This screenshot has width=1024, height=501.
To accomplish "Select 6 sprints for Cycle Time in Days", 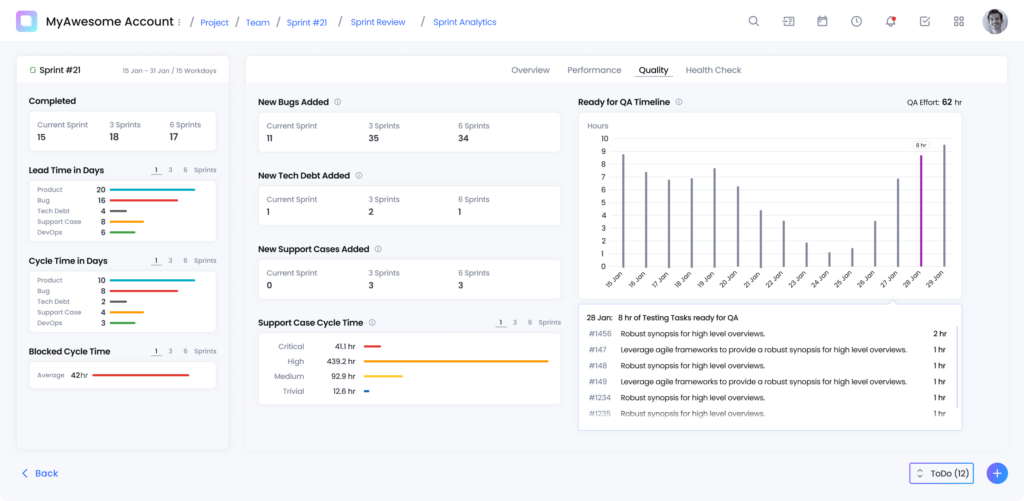I will click(x=184, y=260).
